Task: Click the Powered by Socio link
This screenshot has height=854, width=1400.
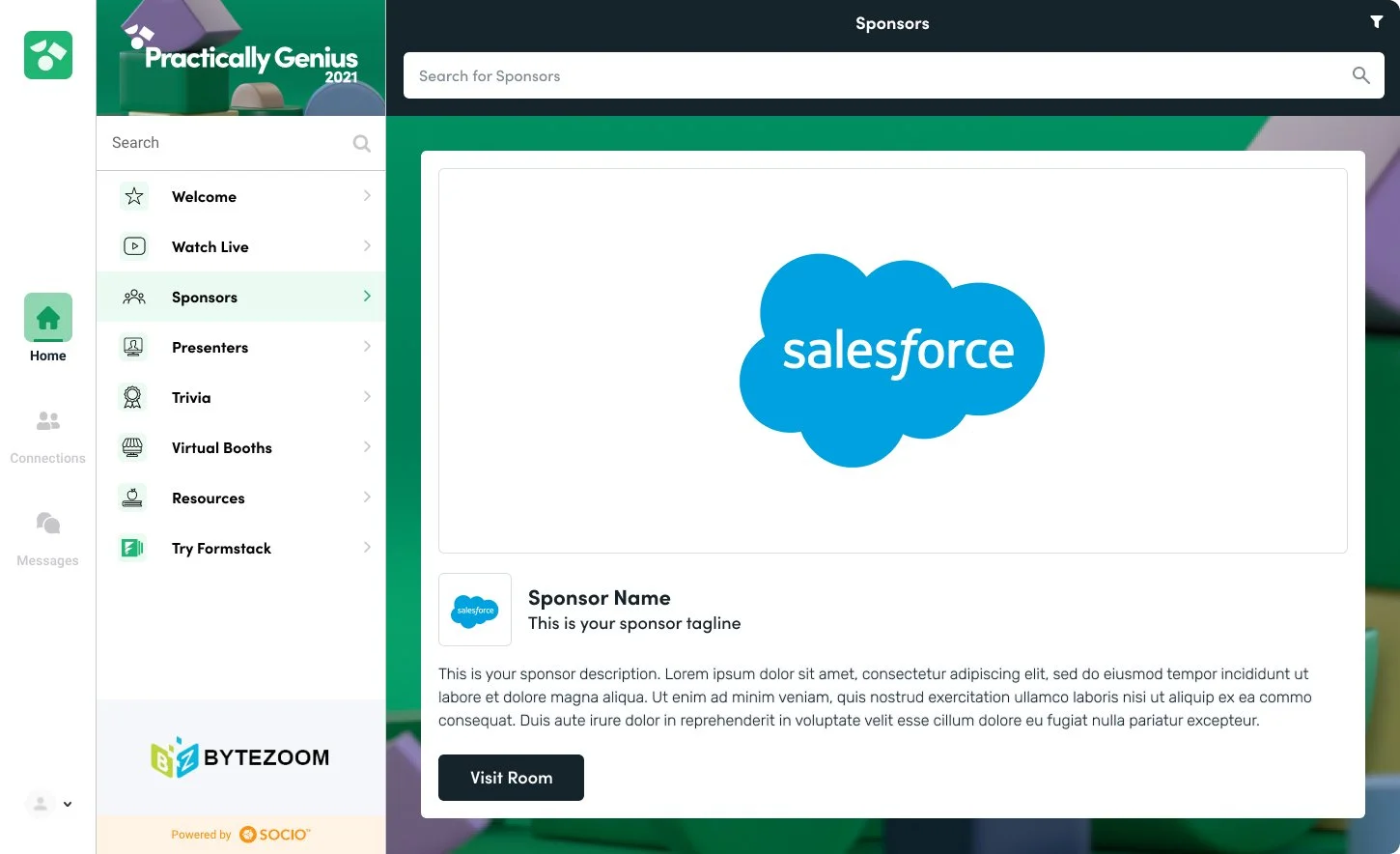Action: pos(241,835)
